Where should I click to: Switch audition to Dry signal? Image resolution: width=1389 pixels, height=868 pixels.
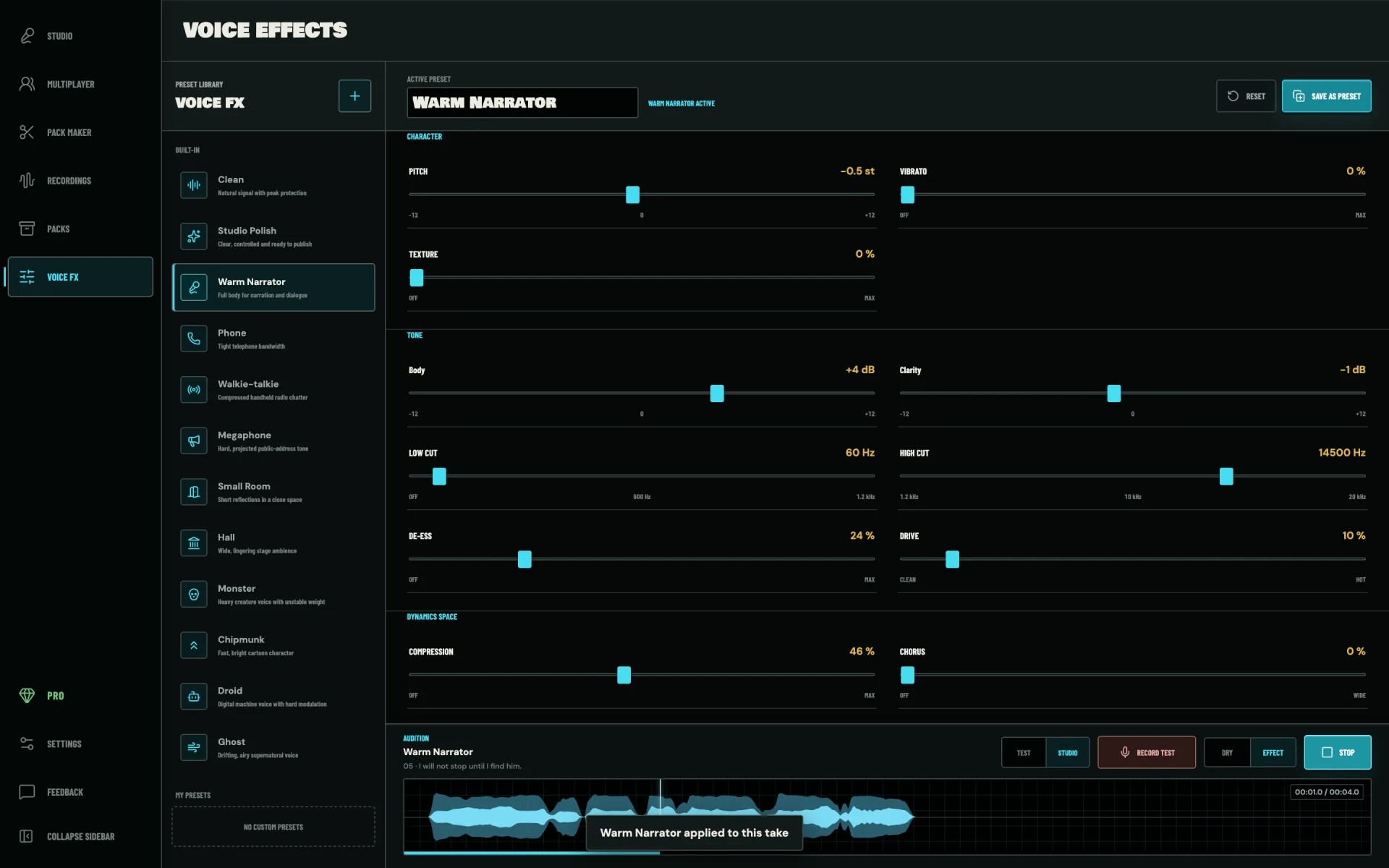1227,753
